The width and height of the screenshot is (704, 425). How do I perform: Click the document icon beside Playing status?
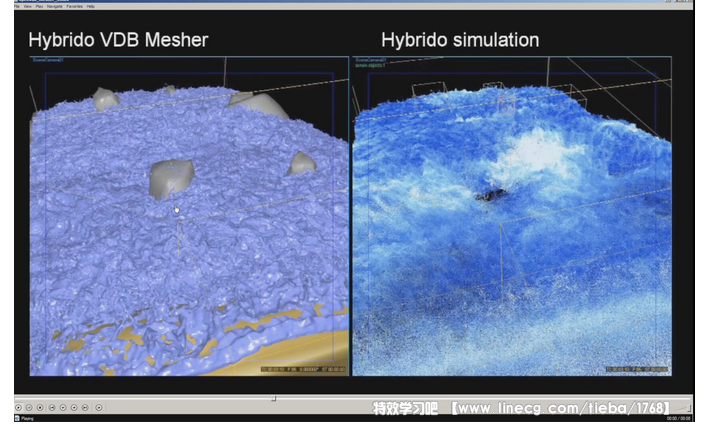(17, 418)
